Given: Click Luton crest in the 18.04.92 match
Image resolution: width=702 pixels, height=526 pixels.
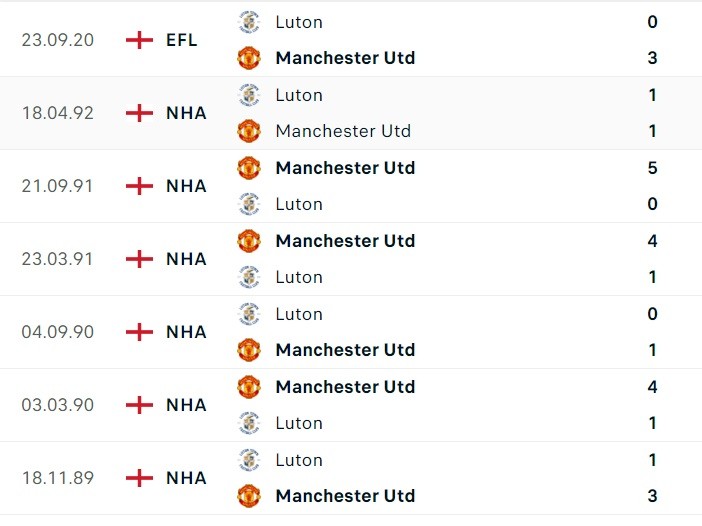Looking at the screenshot, I should tap(249, 95).
